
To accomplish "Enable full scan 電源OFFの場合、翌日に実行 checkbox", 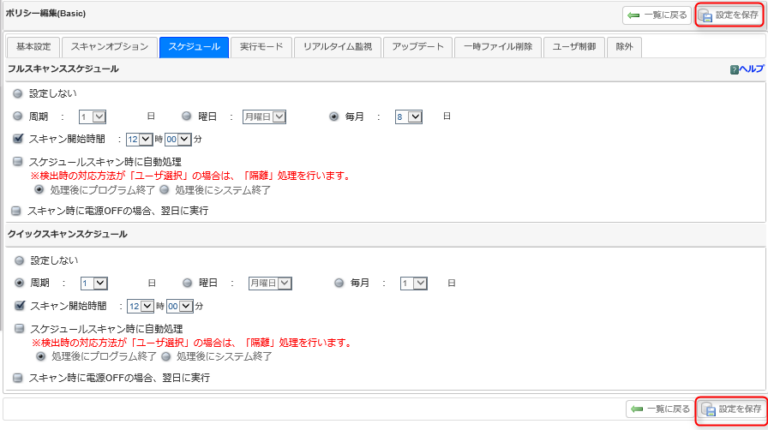I will coord(17,211).
